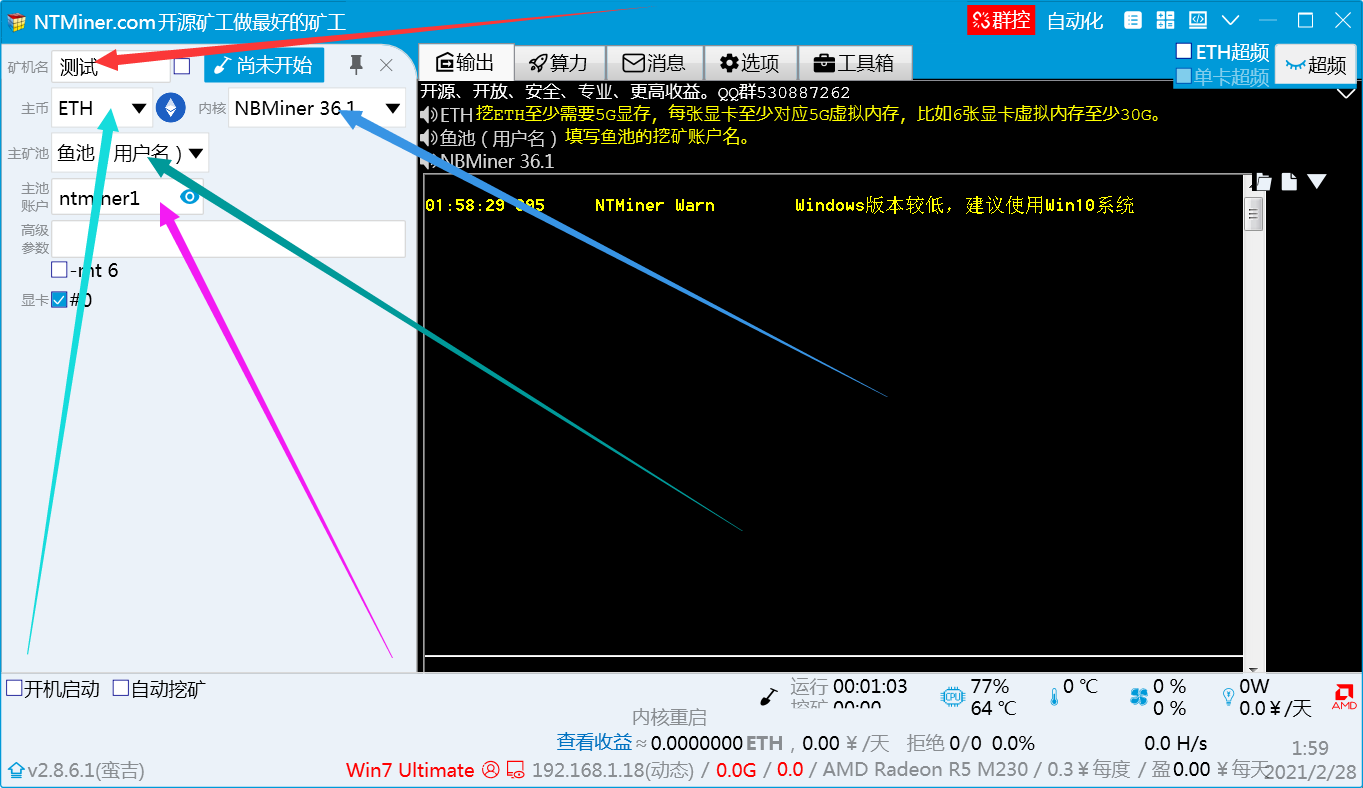
Task: Click the 运行 00:01:03 runtime text
Action: pyautogui.click(x=849, y=687)
